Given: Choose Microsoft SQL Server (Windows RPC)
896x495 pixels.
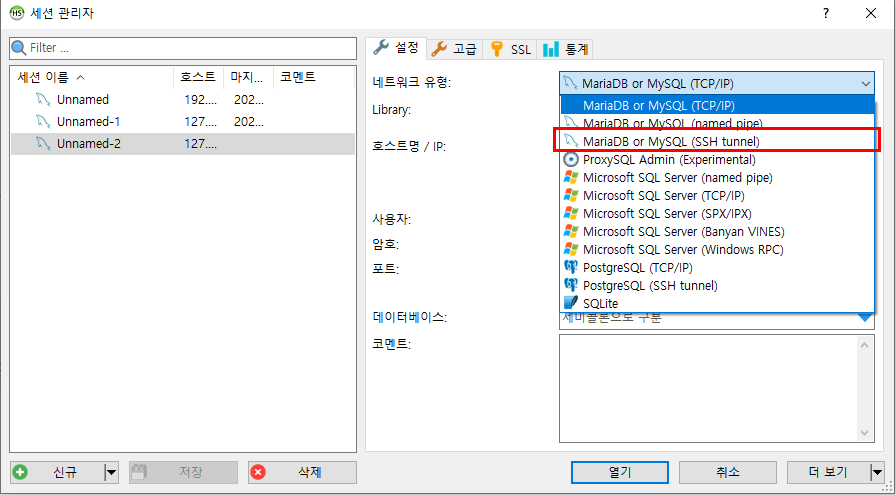Looking at the screenshot, I should click(x=717, y=249).
